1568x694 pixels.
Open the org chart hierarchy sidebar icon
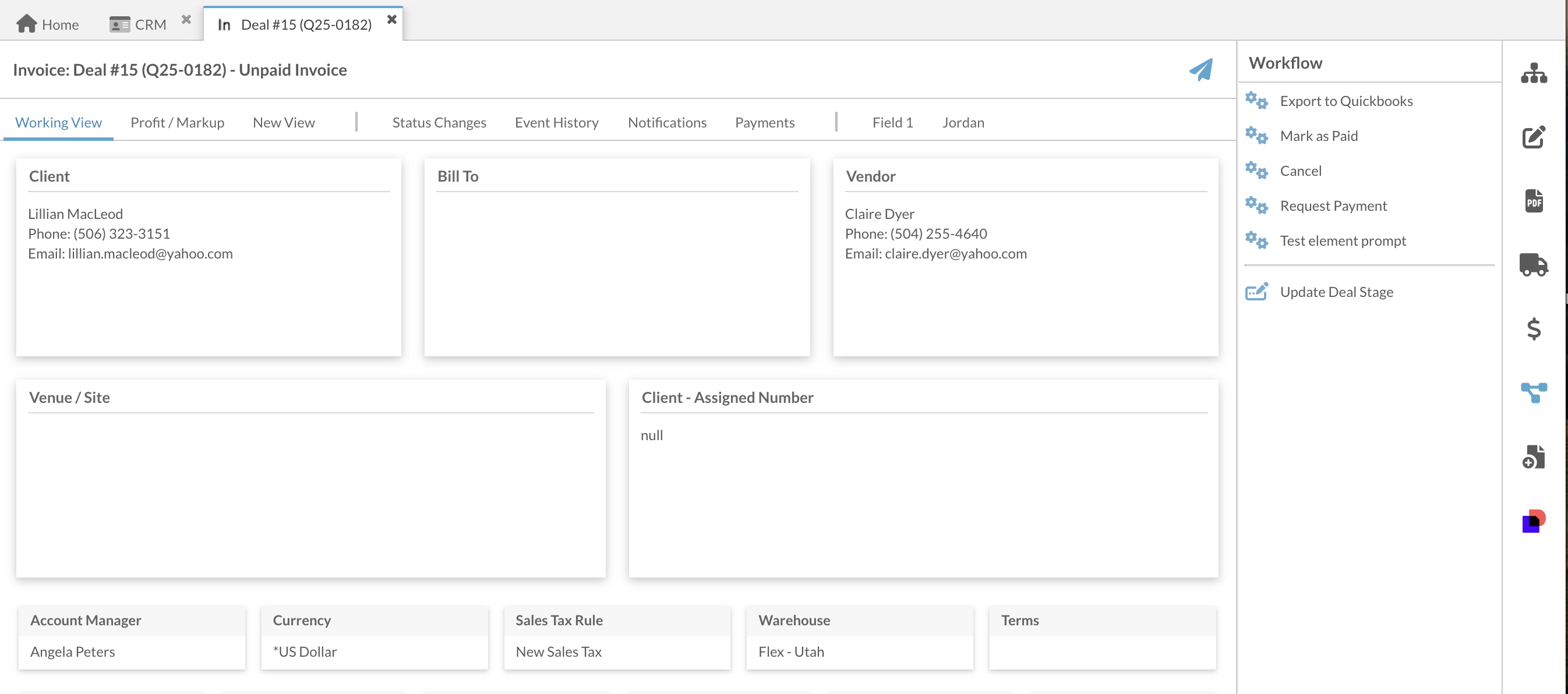click(x=1533, y=73)
